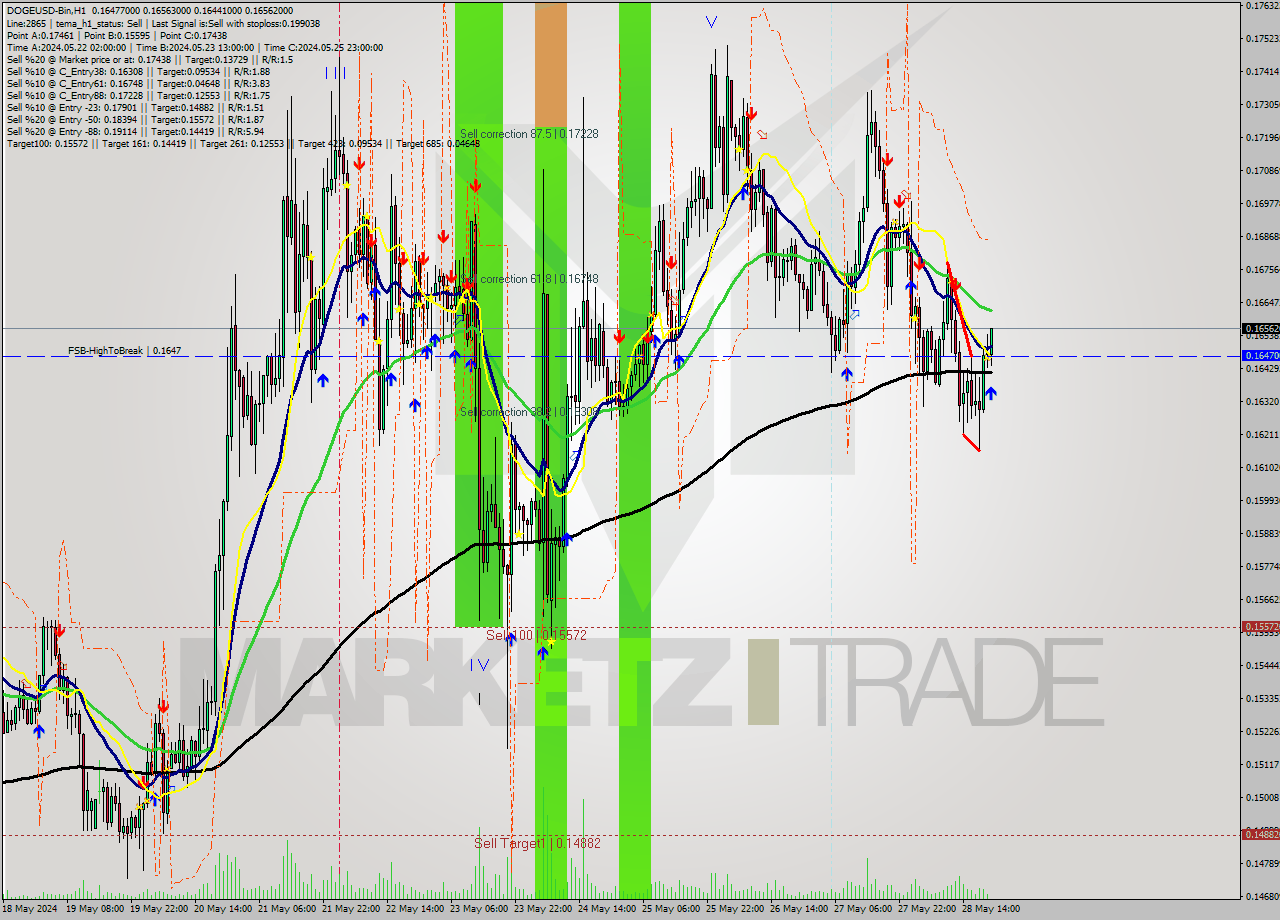Click the 0.17632 price axis label
1280x920 pixels.
(x=1262, y=6)
